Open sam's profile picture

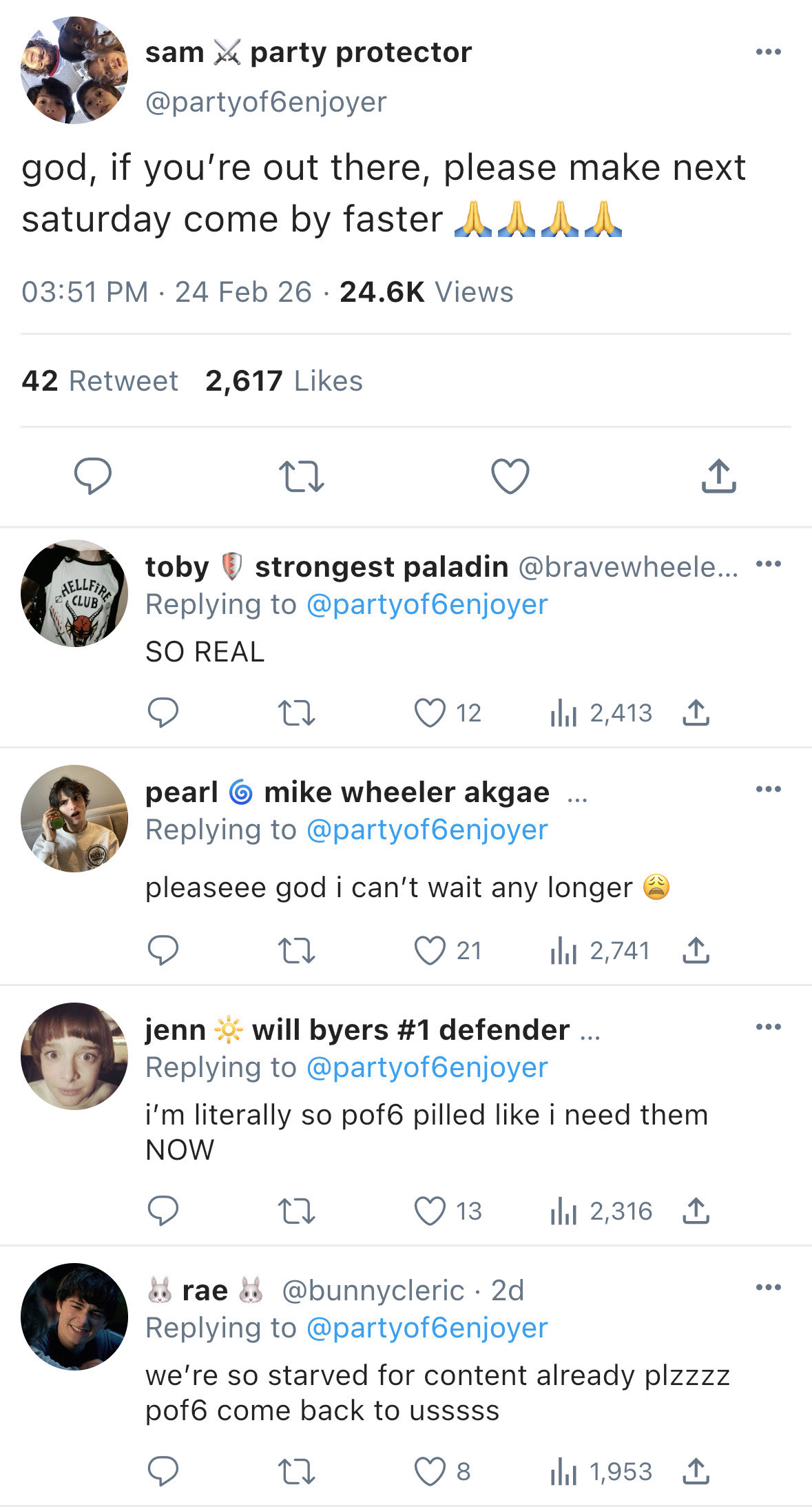tap(74, 70)
